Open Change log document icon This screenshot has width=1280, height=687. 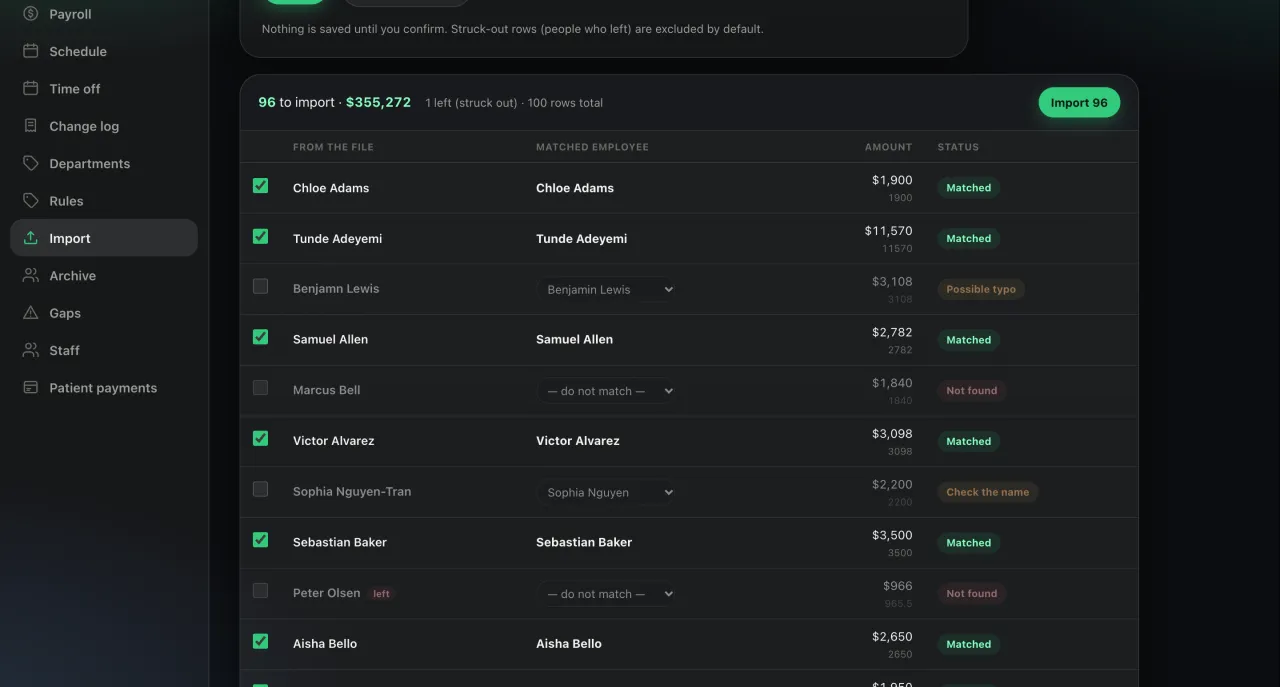30,126
